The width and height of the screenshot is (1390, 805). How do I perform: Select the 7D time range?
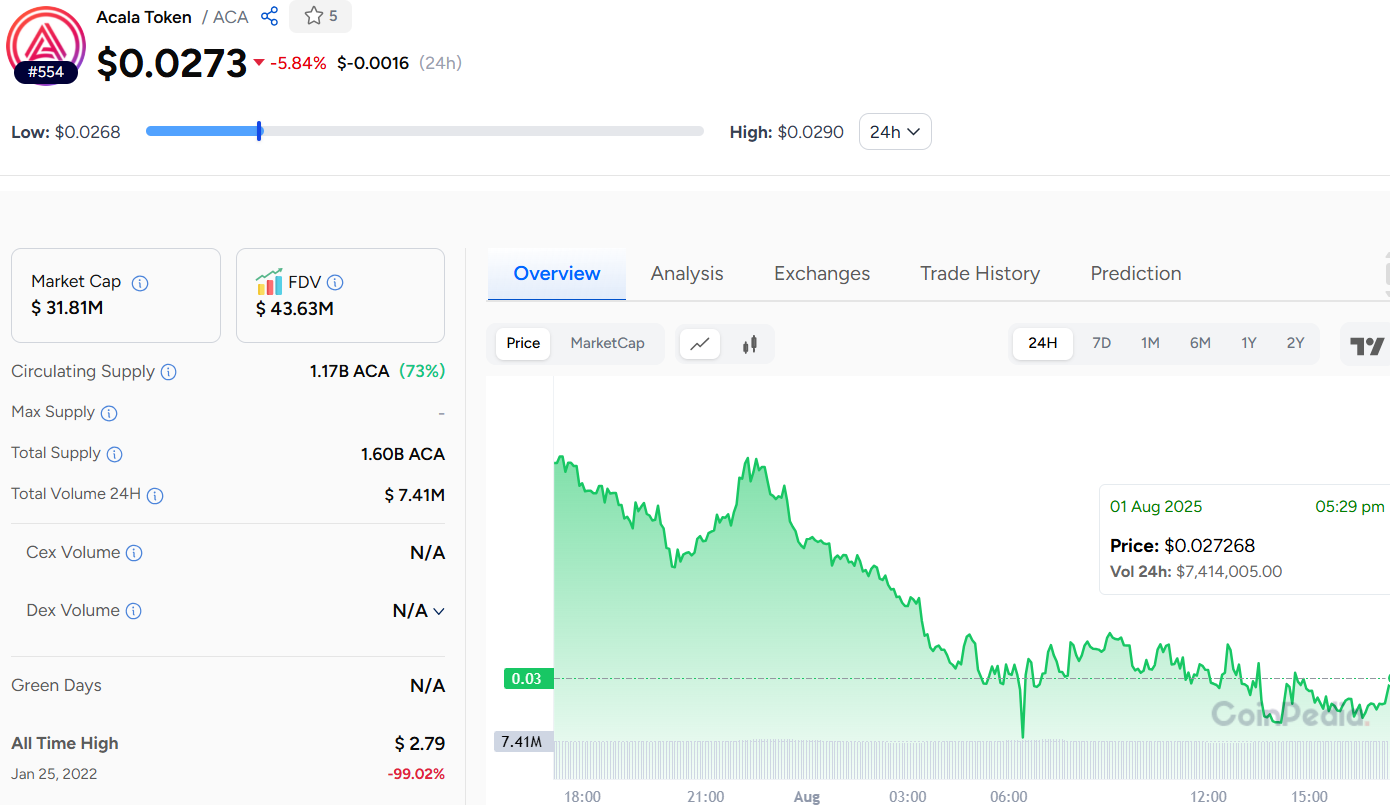(1101, 343)
